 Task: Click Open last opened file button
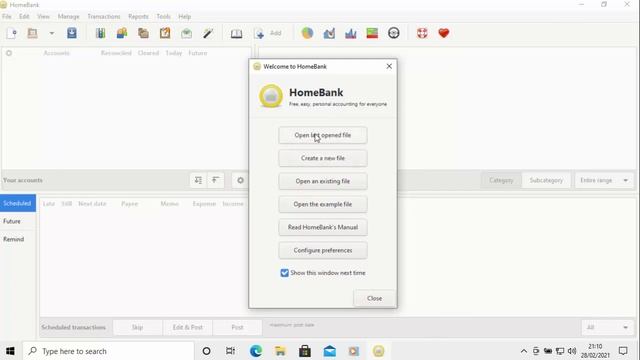click(322, 135)
